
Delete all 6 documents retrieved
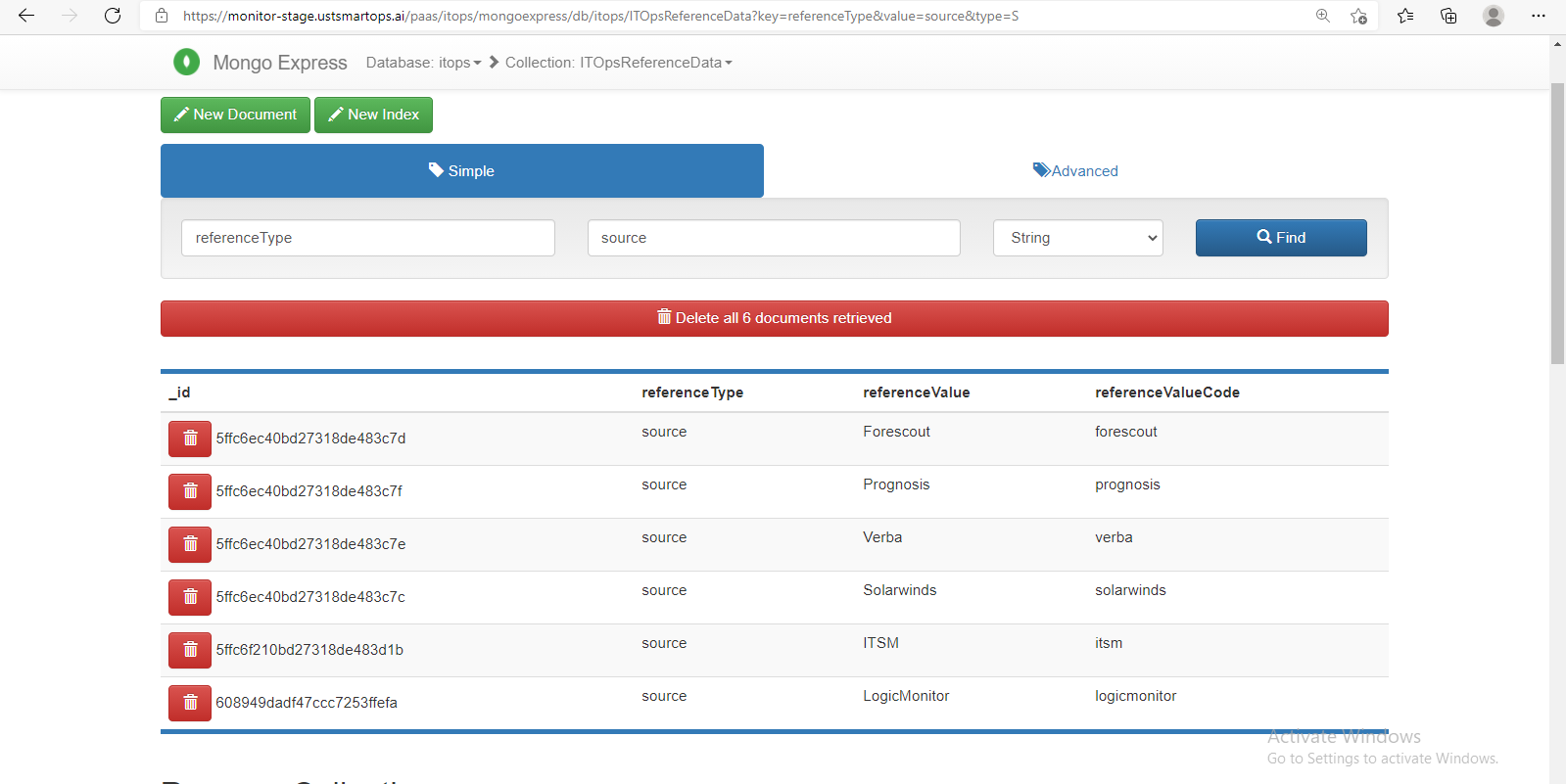pyautogui.click(x=775, y=318)
